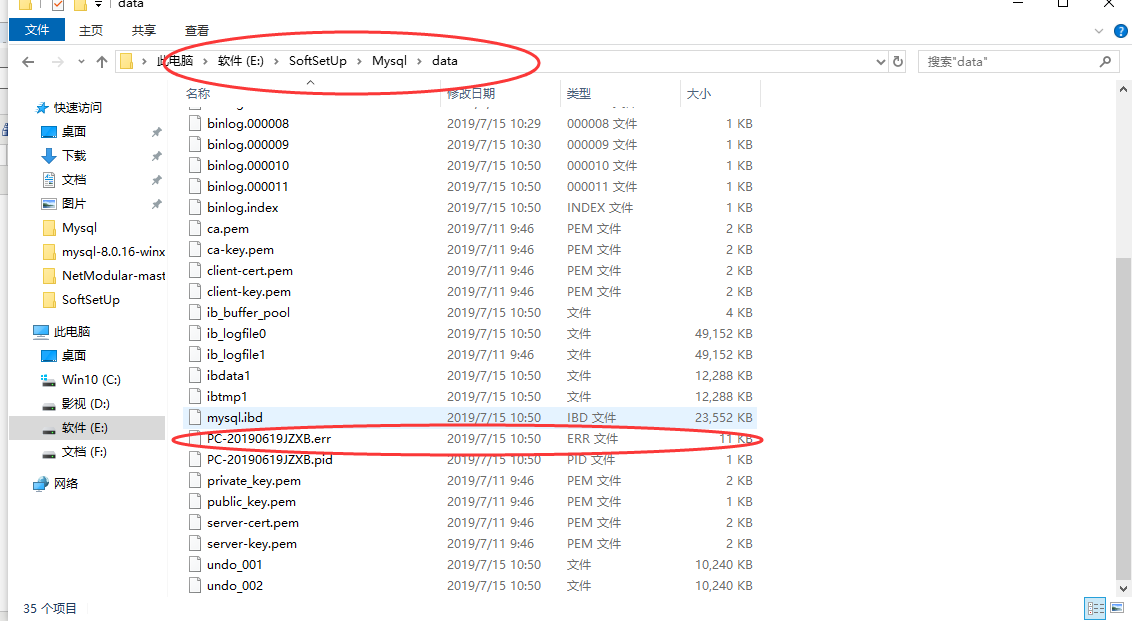Select 网络 in navigation pane
The width and height of the screenshot is (1132, 621).
[x=66, y=483]
